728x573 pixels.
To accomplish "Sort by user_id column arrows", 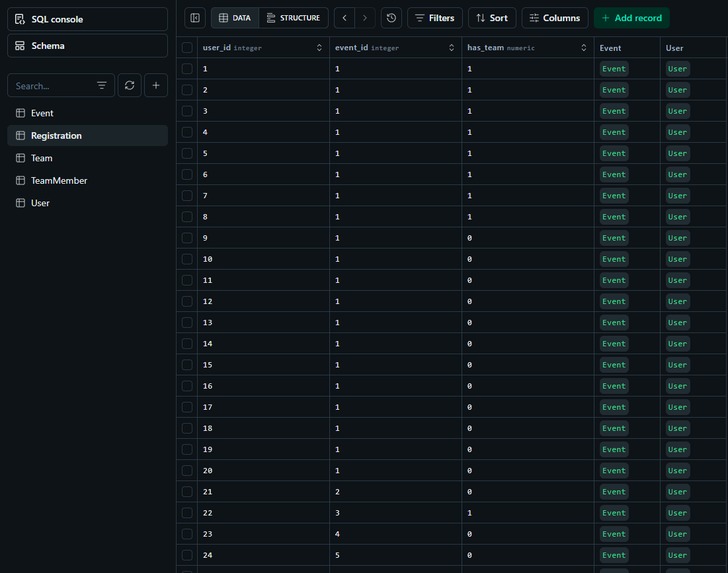I will 319,47.
